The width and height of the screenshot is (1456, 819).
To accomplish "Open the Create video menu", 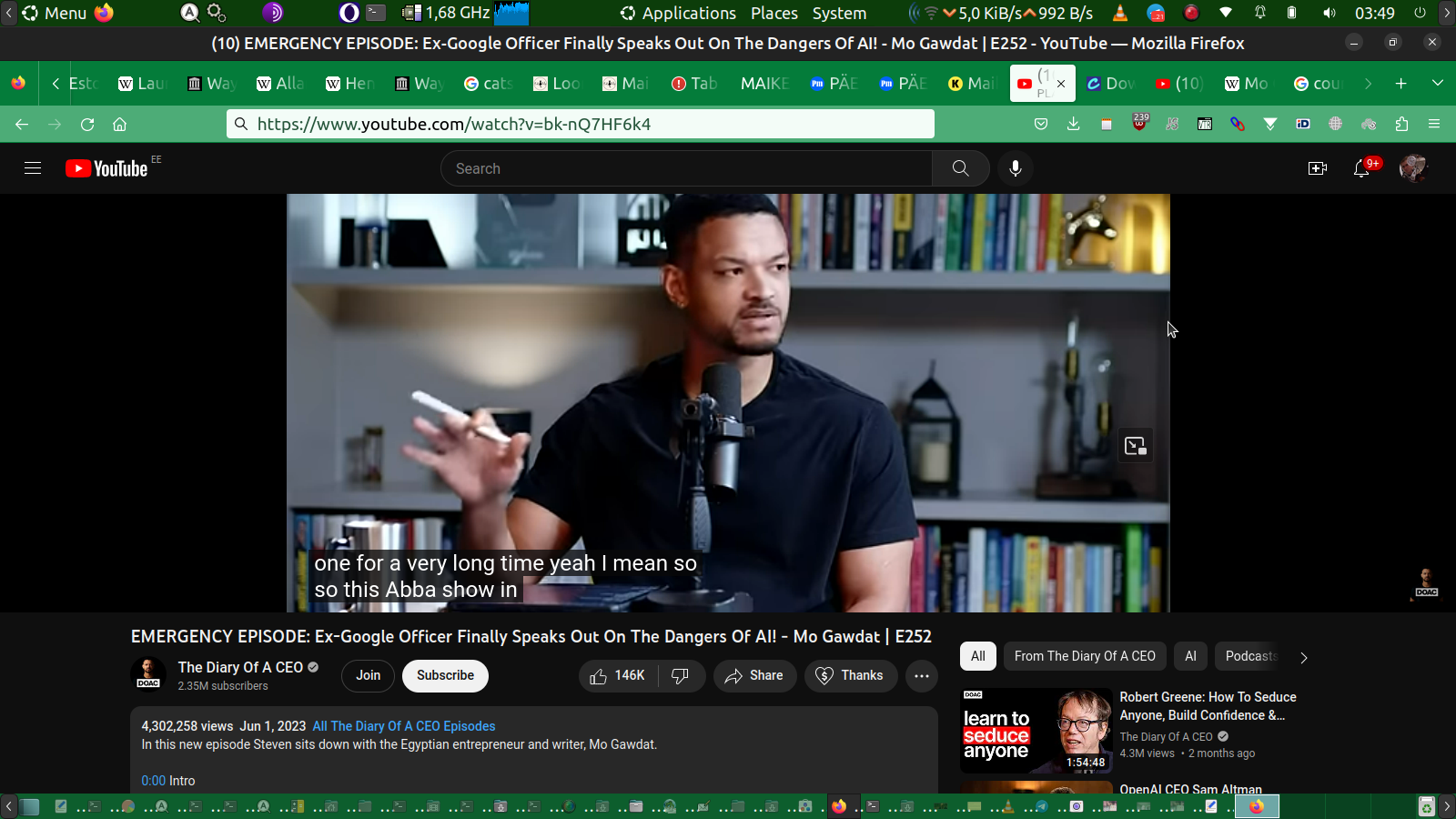I will (x=1317, y=168).
